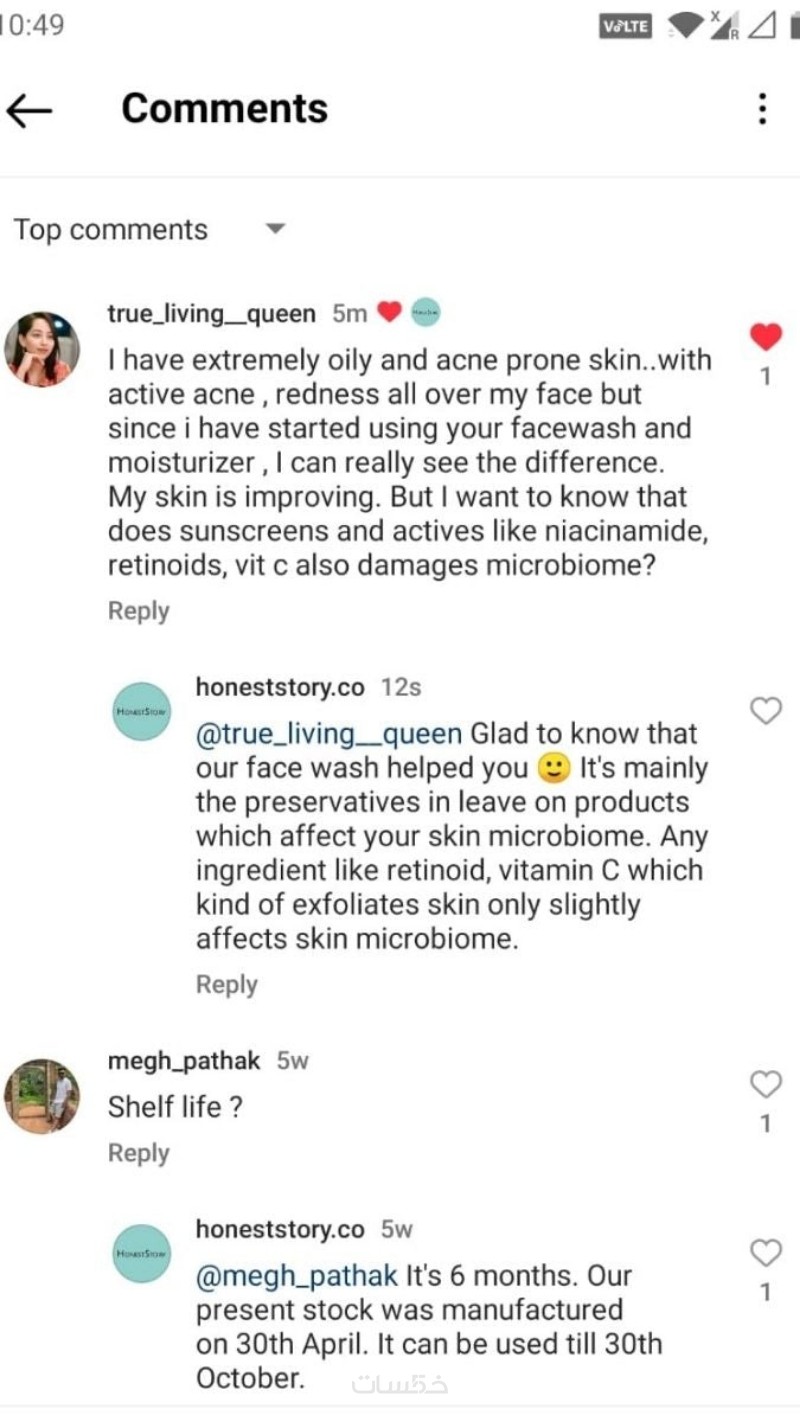Screen dimensions: 800x1422
Task: Like honeststory.co reply about 6 months
Action: [x=765, y=1252]
